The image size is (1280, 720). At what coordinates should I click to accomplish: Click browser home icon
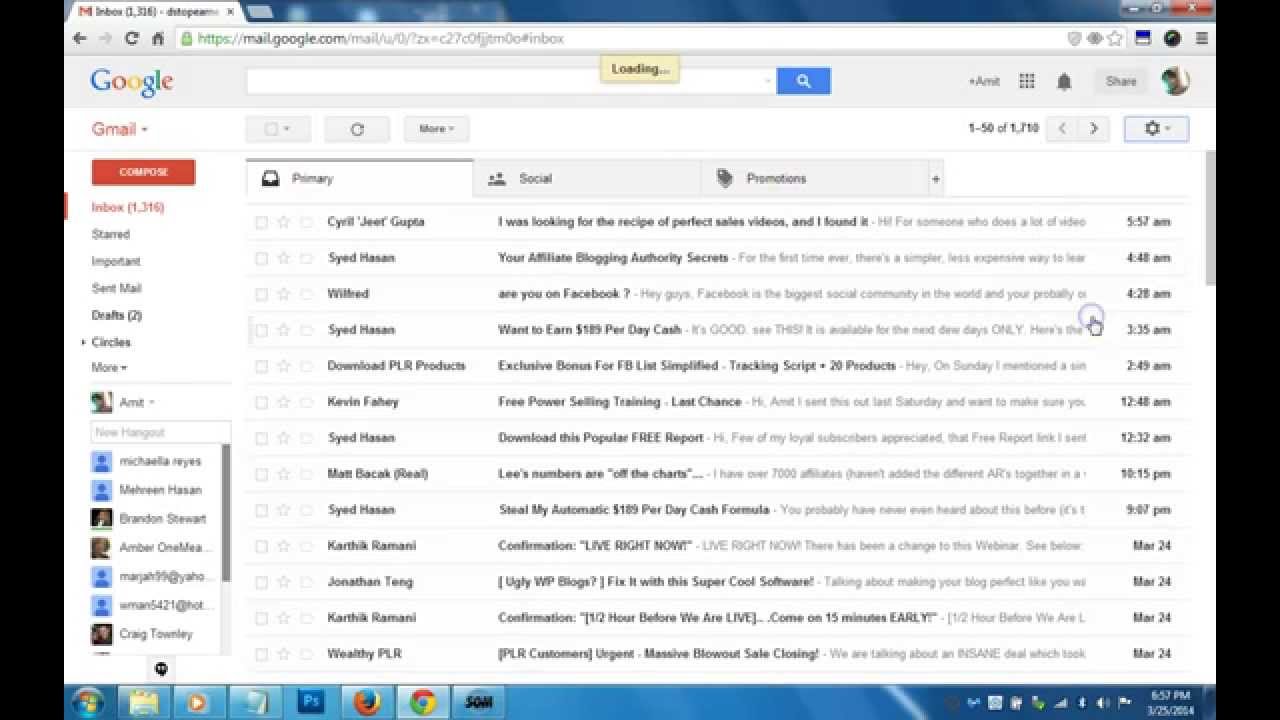(x=157, y=39)
